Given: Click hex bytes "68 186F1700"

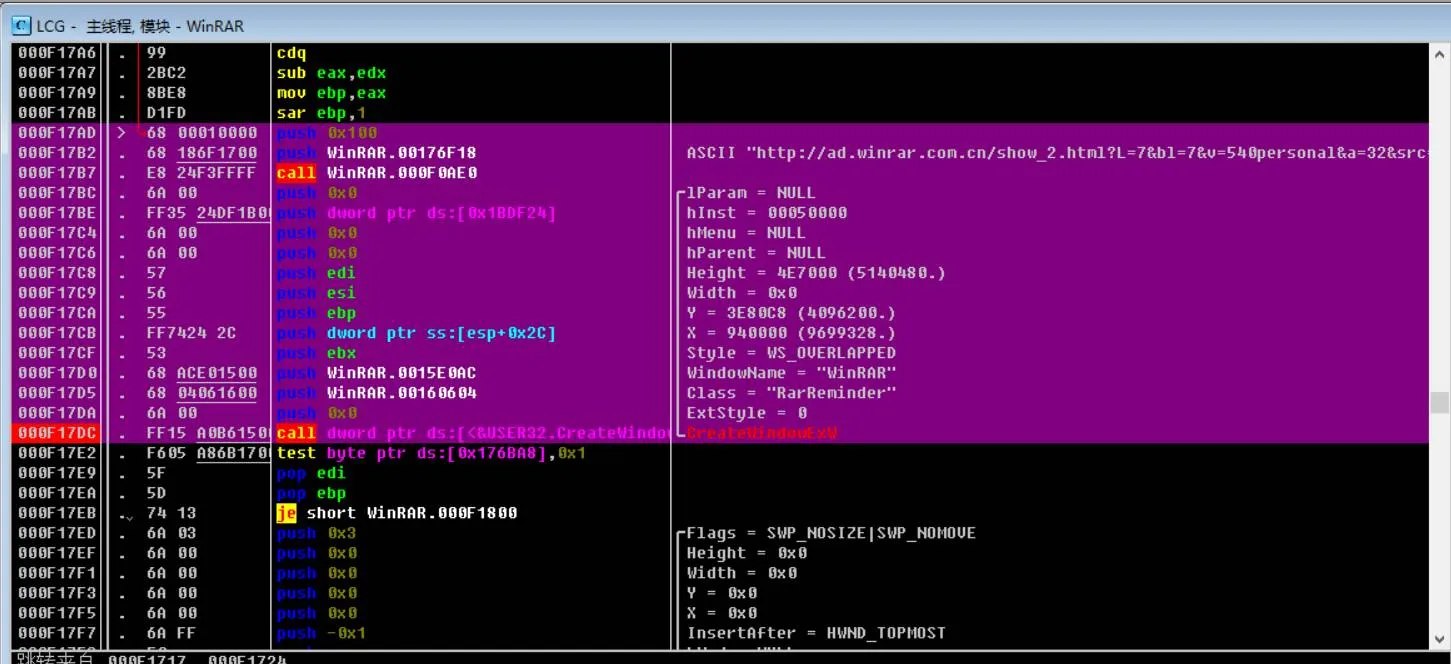Looking at the screenshot, I should (x=201, y=153).
